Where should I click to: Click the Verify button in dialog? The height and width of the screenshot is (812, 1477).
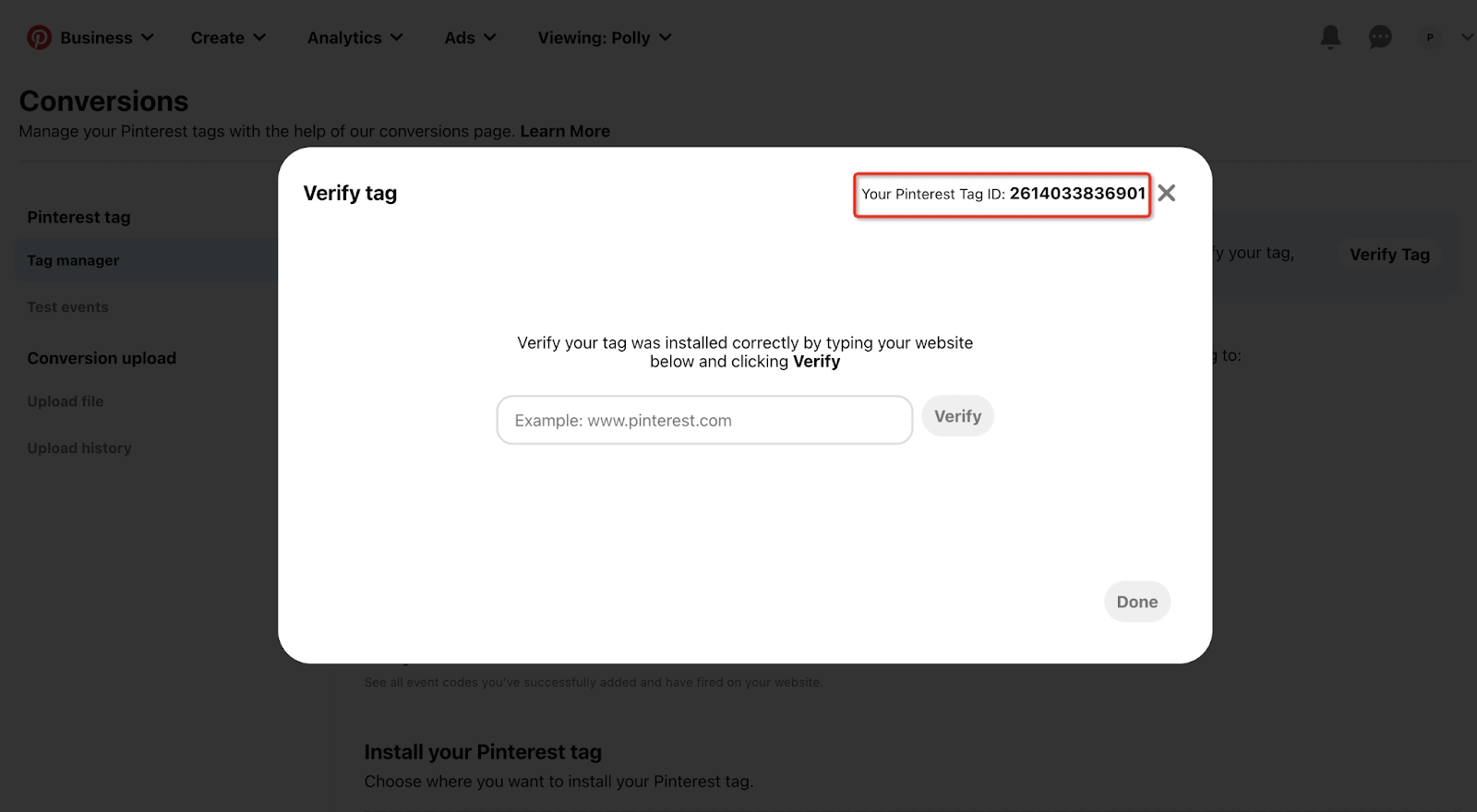[x=957, y=416]
